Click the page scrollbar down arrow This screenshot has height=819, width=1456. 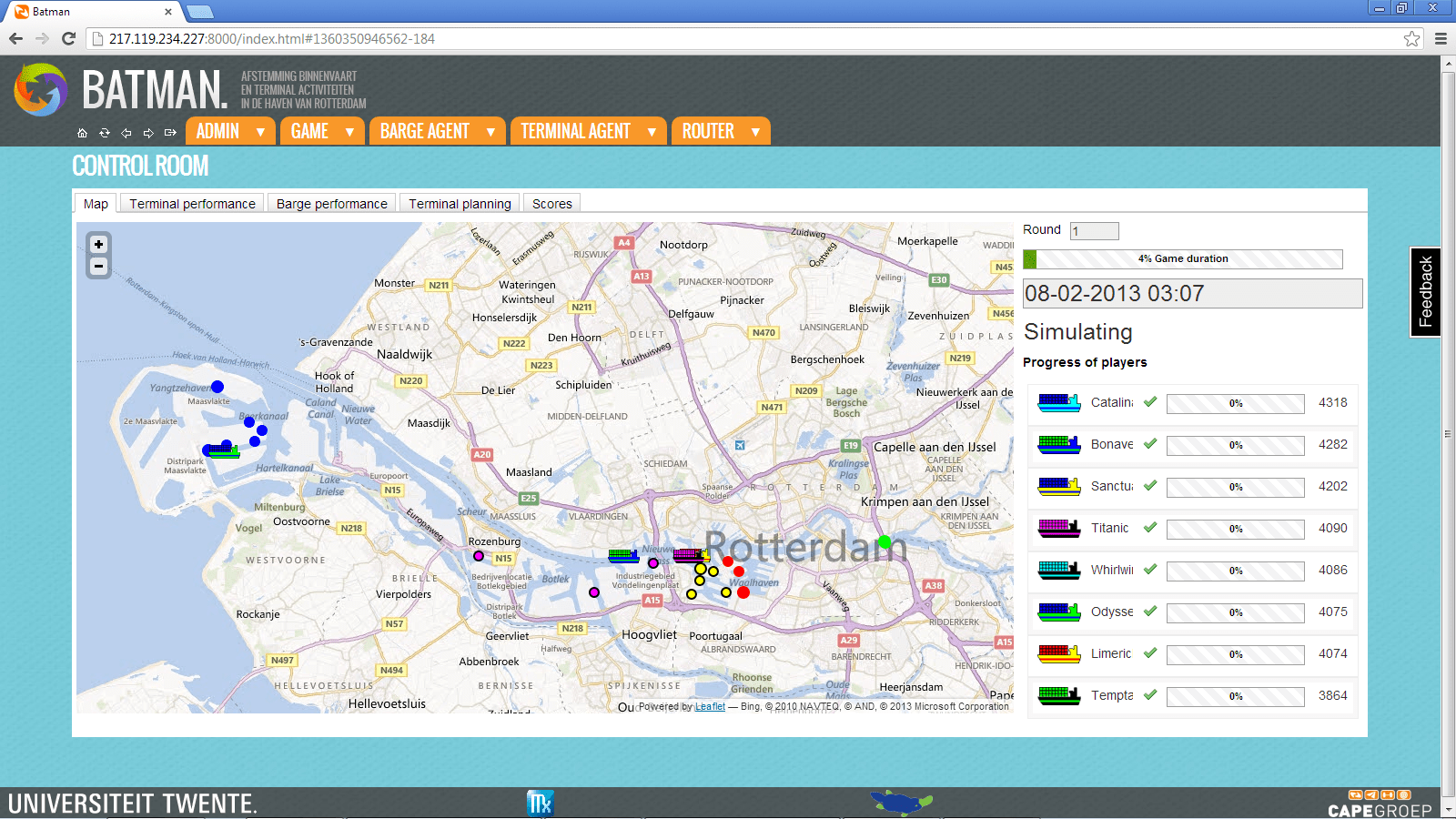tap(1448, 809)
